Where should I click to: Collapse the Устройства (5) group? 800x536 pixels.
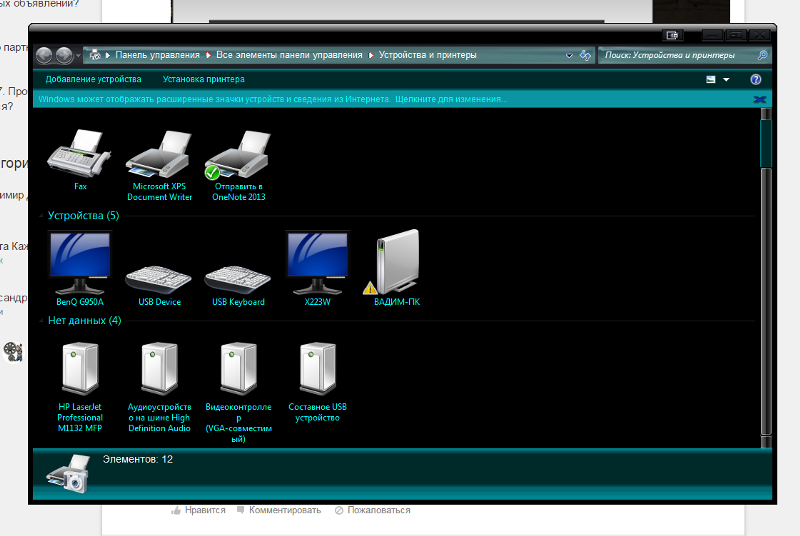(41, 215)
